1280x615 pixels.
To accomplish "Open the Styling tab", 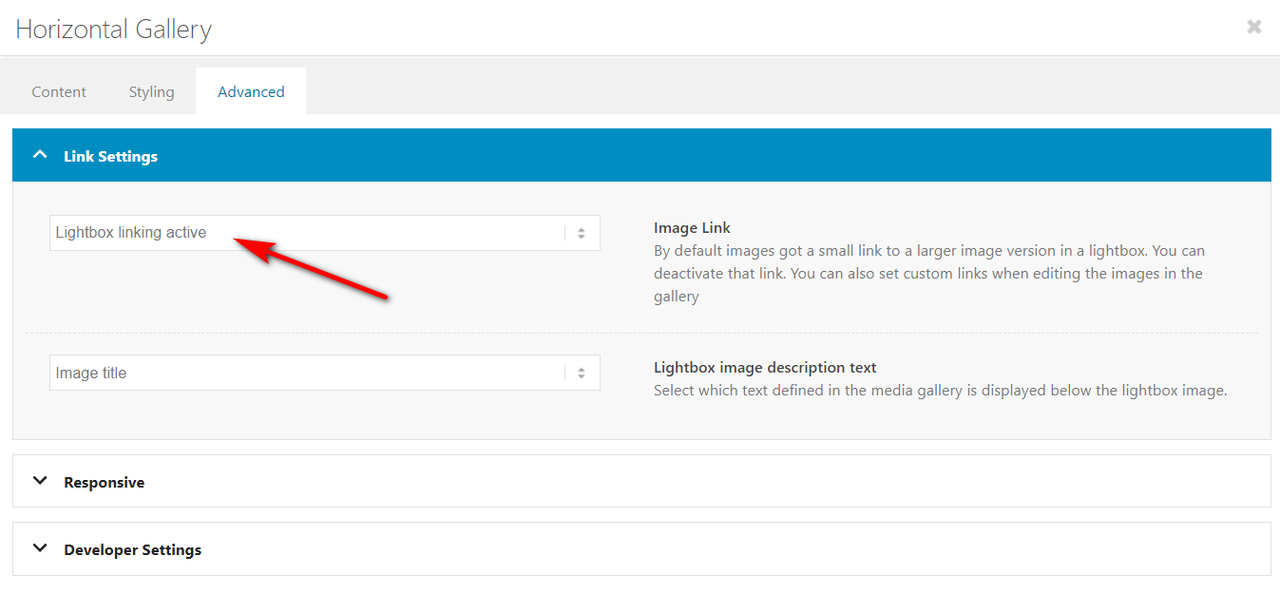I will coord(151,91).
